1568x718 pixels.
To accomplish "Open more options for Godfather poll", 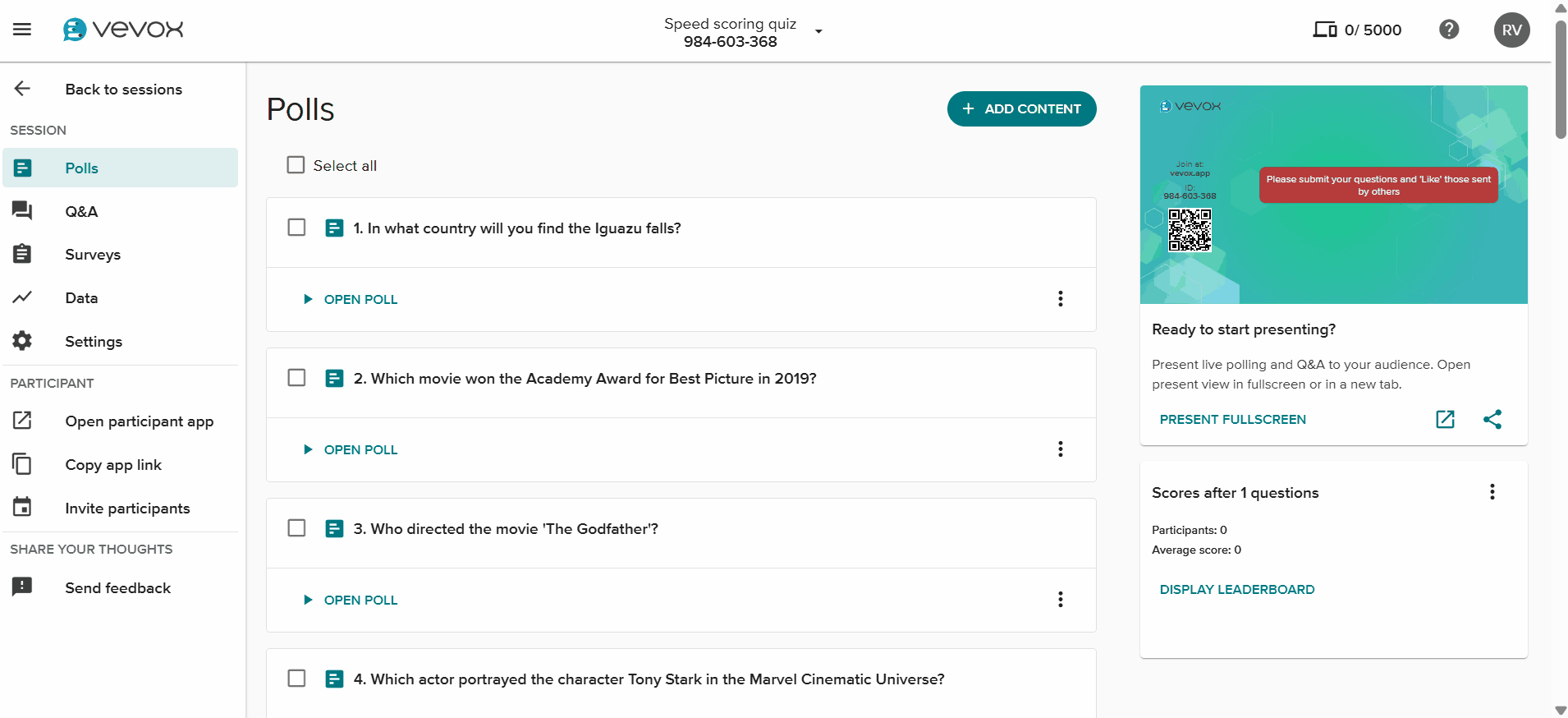I will pyautogui.click(x=1061, y=599).
